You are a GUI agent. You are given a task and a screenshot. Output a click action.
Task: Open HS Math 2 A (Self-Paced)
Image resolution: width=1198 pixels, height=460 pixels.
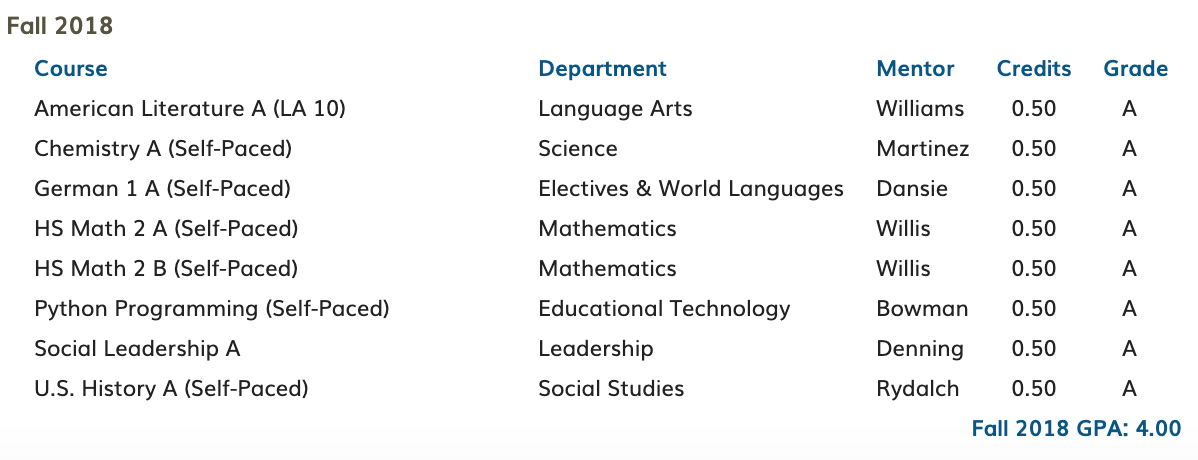pyautogui.click(x=166, y=228)
